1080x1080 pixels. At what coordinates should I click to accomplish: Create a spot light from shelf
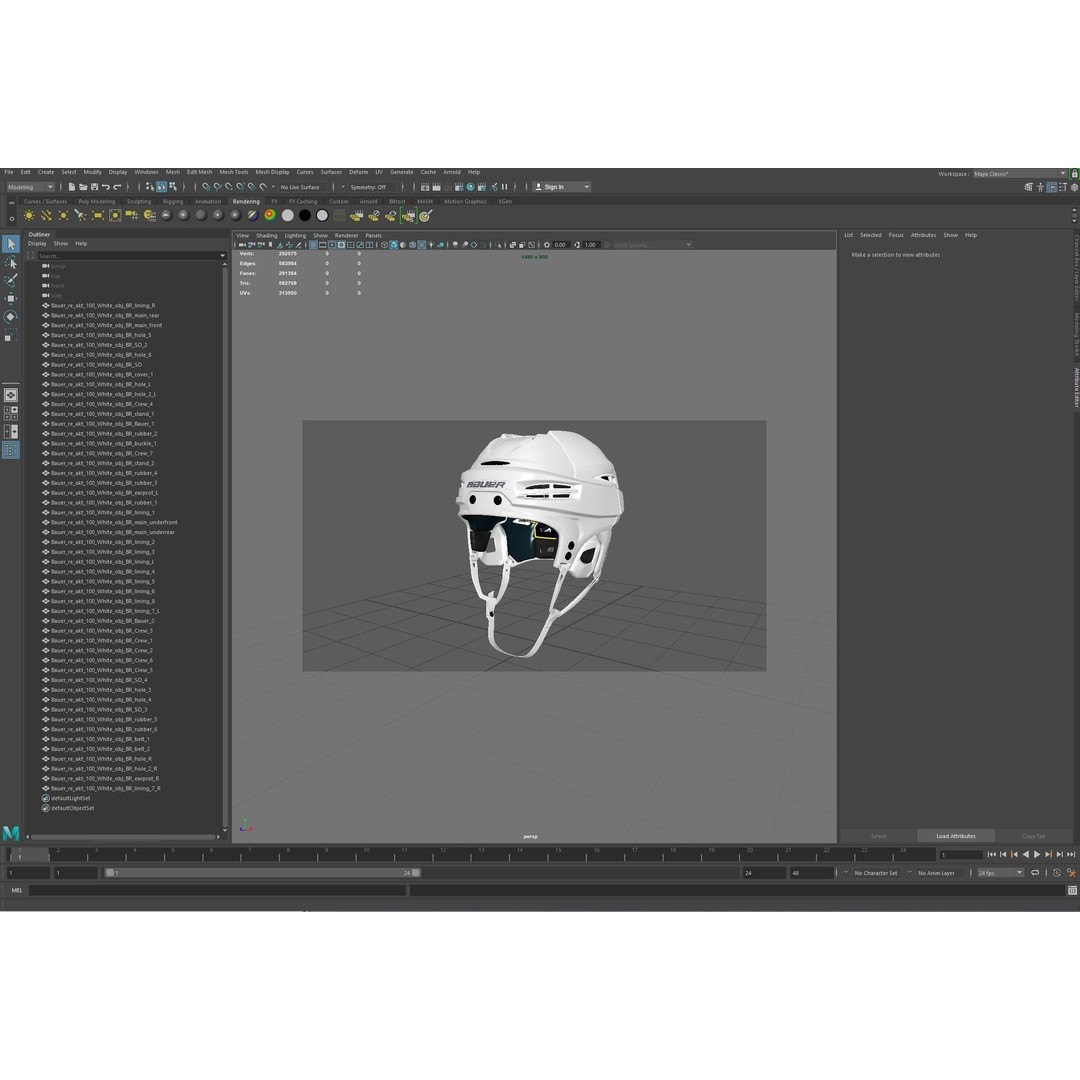81,216
